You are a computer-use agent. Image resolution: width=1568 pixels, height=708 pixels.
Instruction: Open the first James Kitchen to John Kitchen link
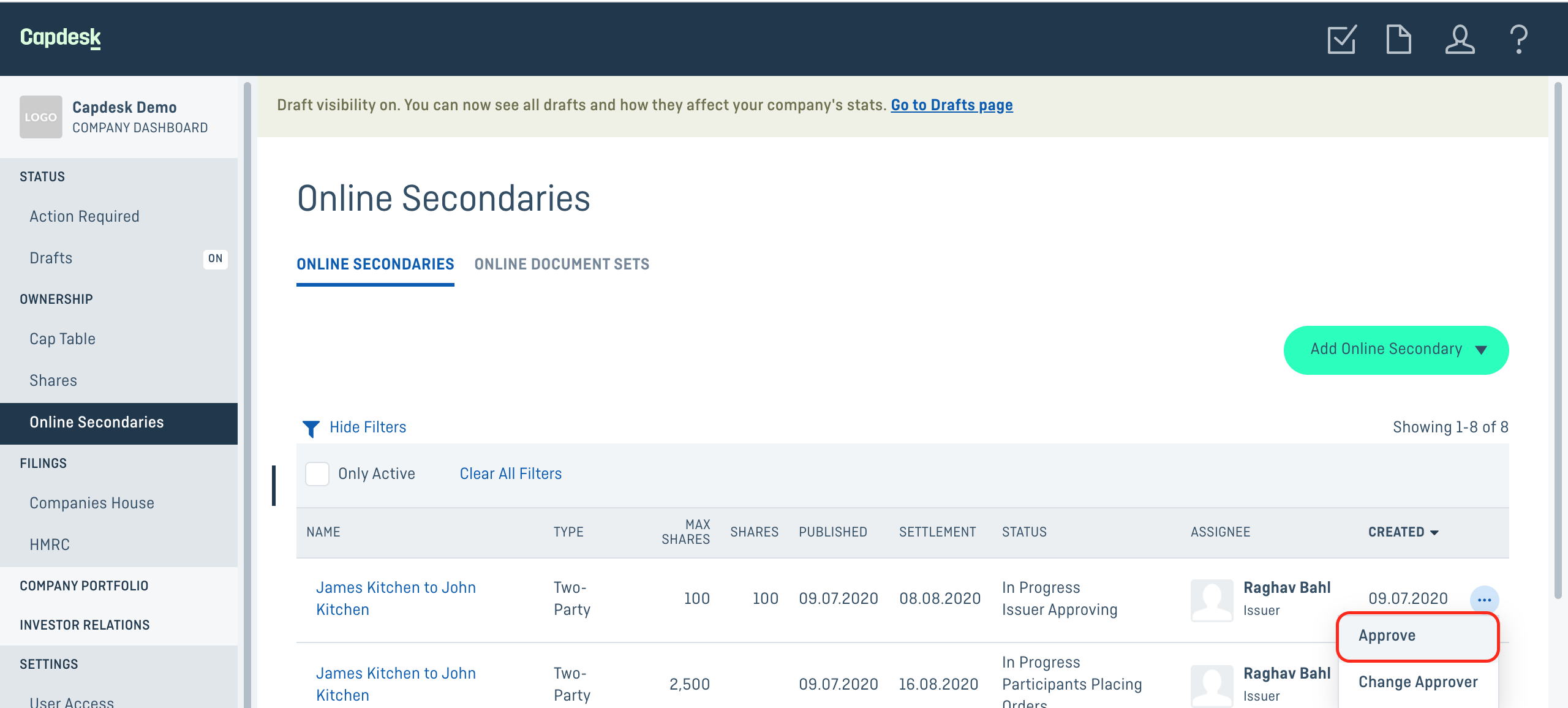[x=396, y=598]
